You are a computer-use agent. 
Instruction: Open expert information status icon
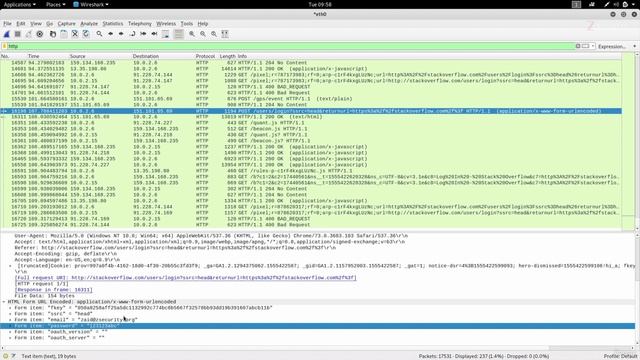tap(5, 356)
